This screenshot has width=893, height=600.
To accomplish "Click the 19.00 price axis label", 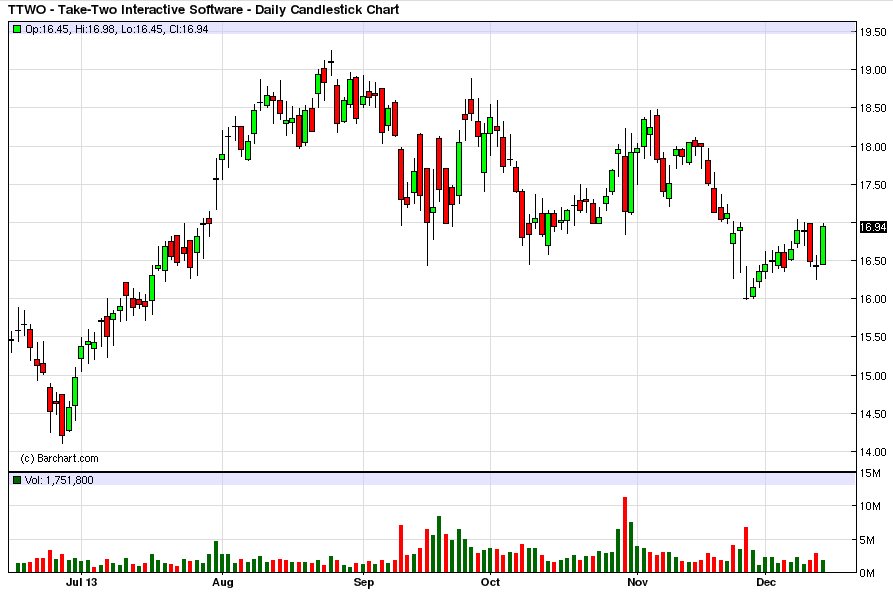I will [x=872, y=70].
